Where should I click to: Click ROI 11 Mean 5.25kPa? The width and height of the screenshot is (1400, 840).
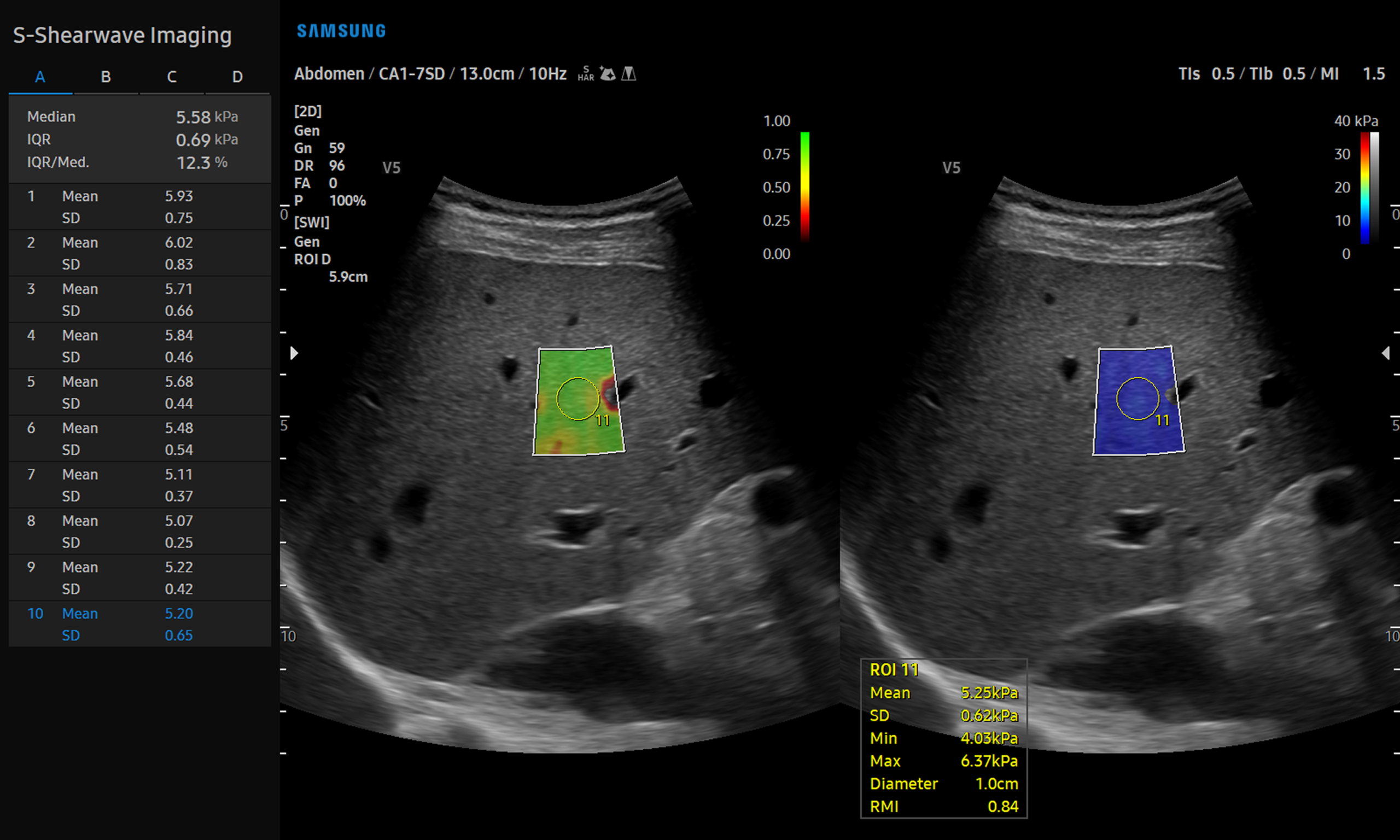point(944,693)
